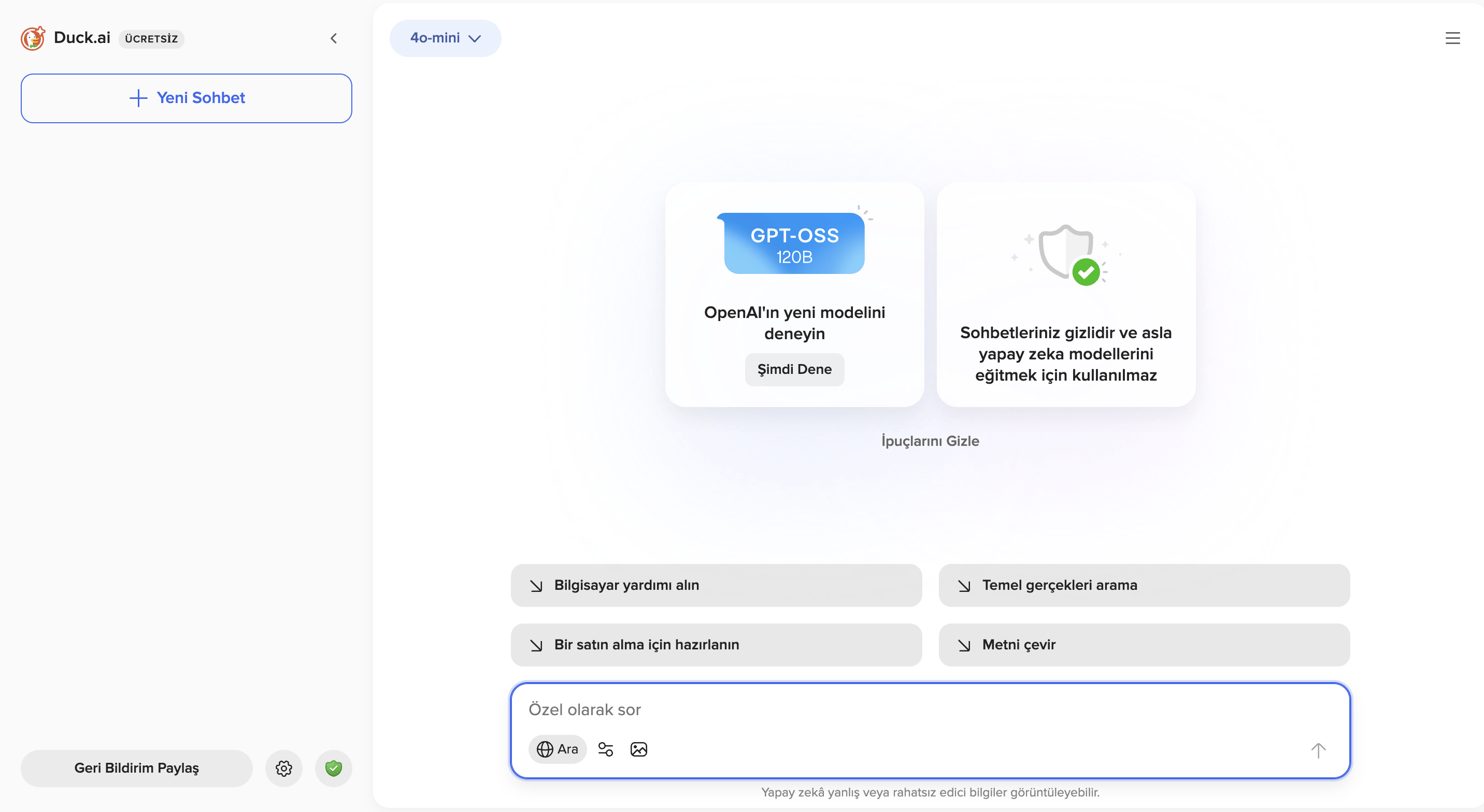1484x812 pixels.
Task: Select the Bilgisayar yardımı alın suggestion
Action: click(x=716, y=585)
